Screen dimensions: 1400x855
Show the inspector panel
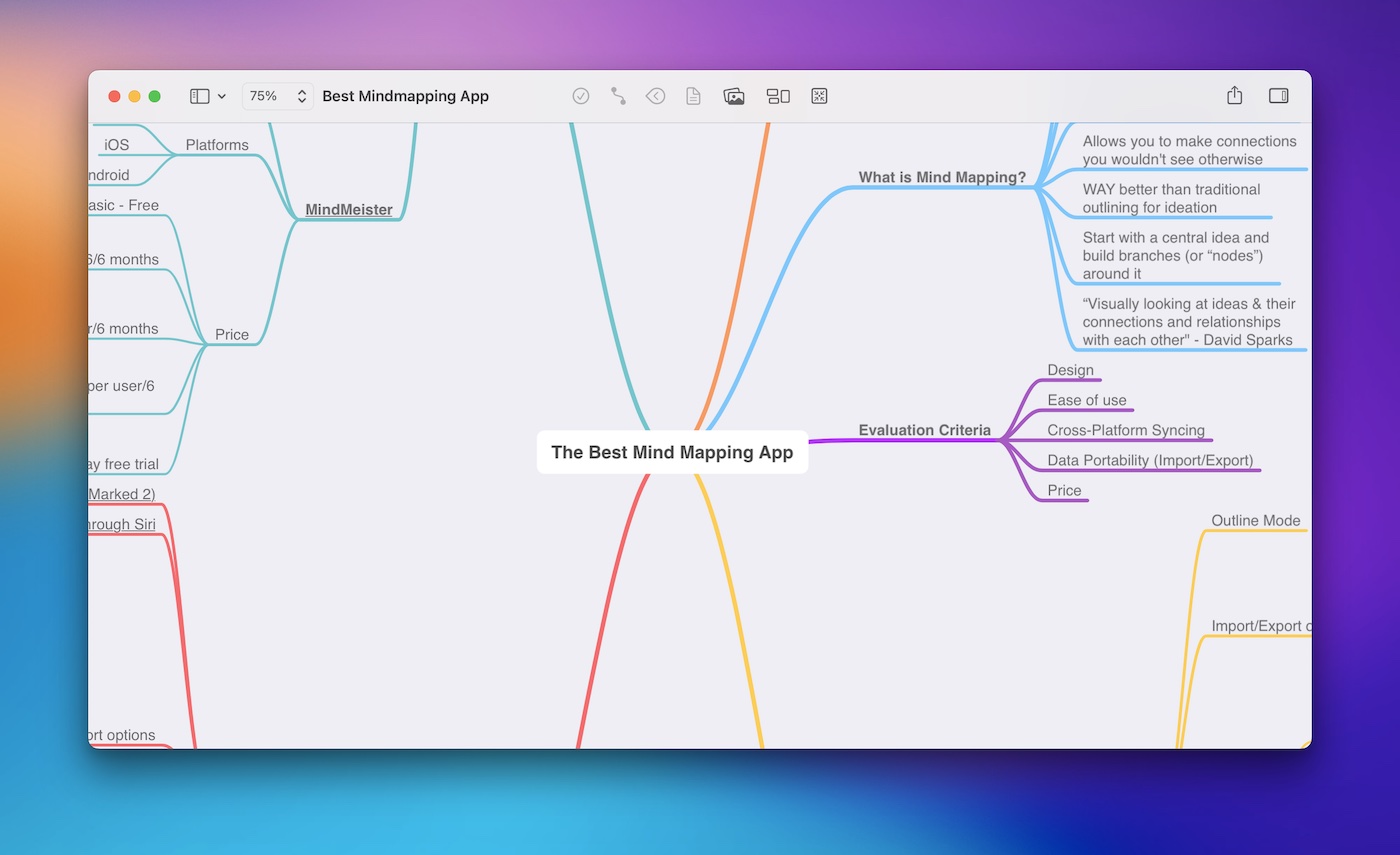pos(1278,96)
